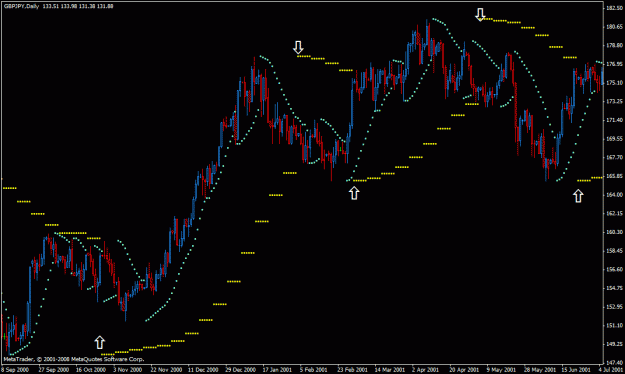Click the 27 Sep 2000 date label
The height and width of the screenshot is (374, 625).
click(x=53, y=370)
